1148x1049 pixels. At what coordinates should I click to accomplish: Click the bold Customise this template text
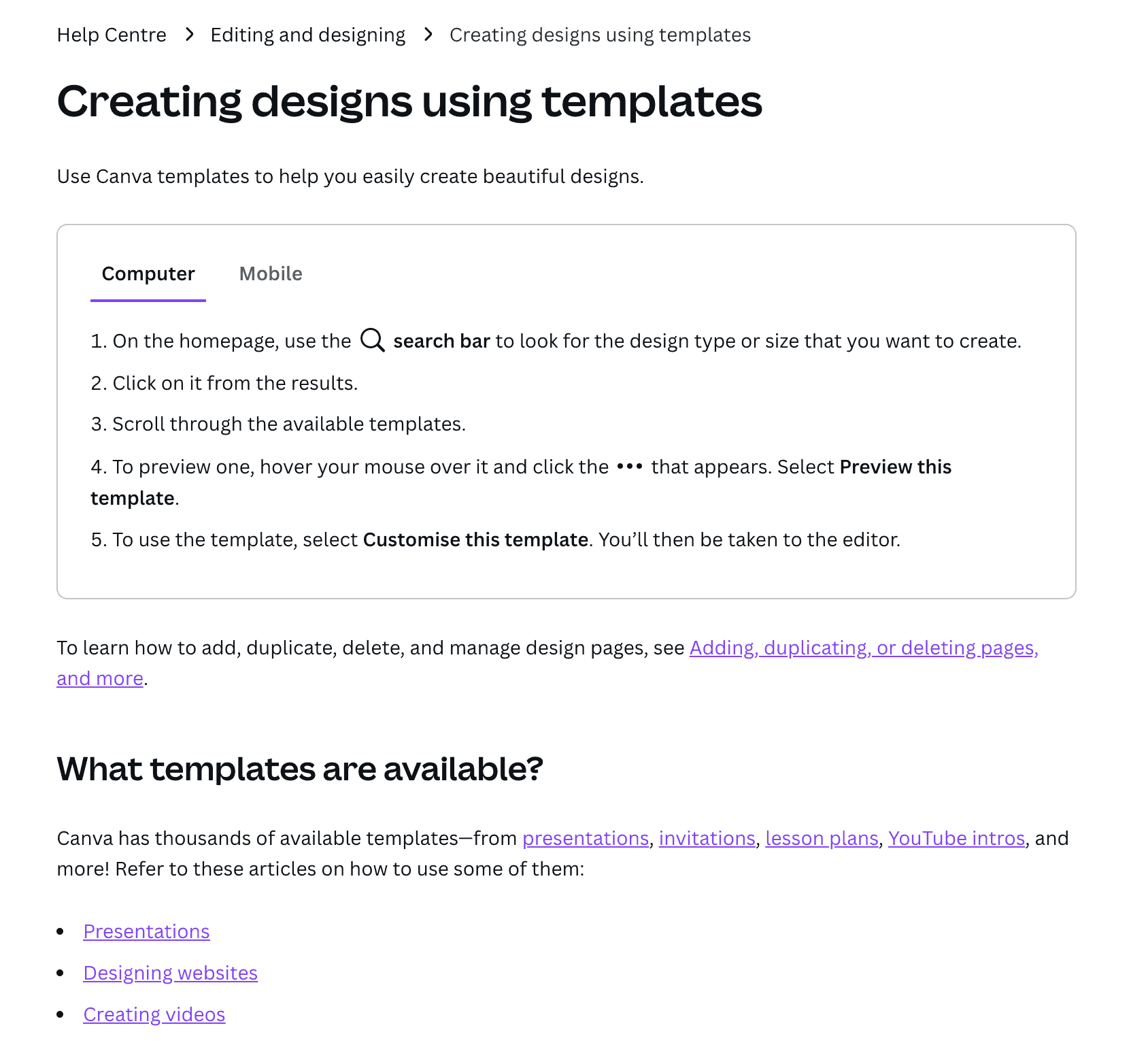click(x=475, y=539)
